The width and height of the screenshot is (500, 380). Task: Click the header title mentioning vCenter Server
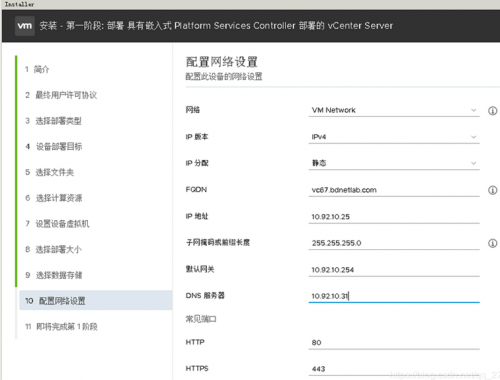pyautogui.click(x=216, y=26)
